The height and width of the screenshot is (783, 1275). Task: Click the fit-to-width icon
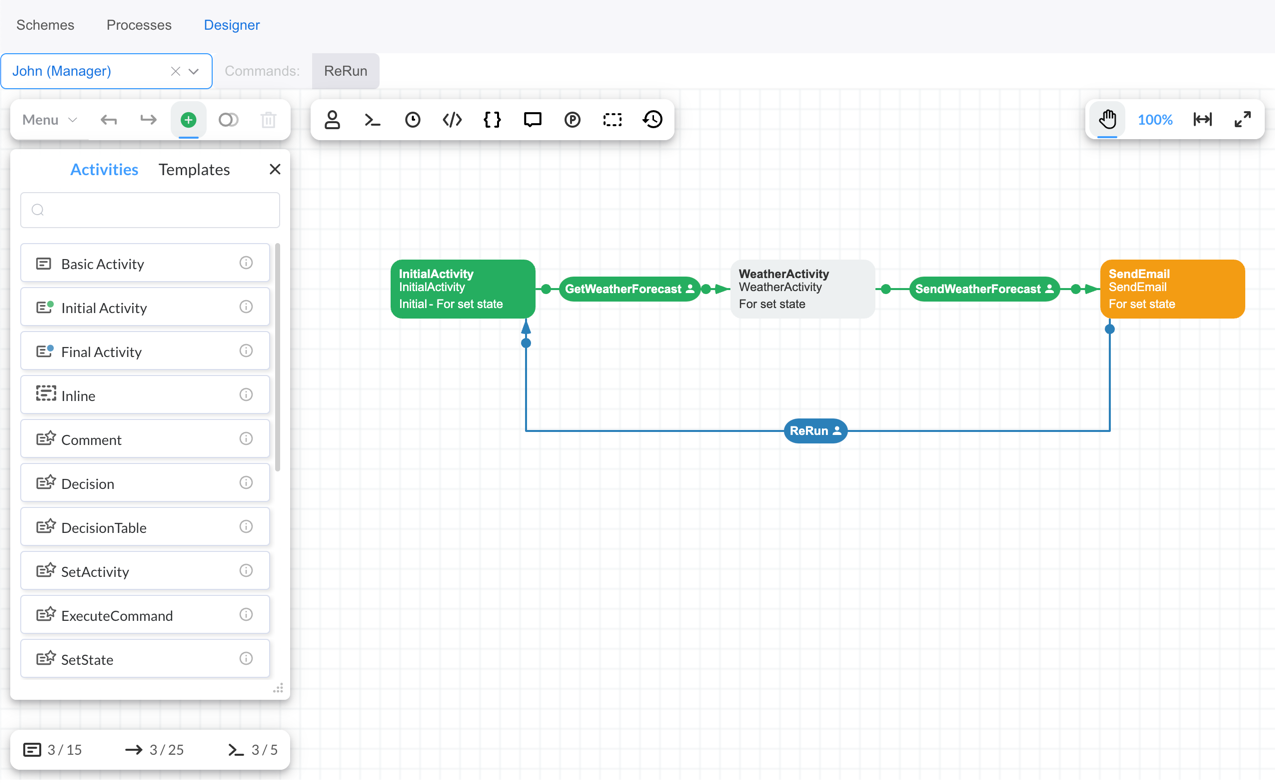pyautogui.click(x=1202, y=119)
